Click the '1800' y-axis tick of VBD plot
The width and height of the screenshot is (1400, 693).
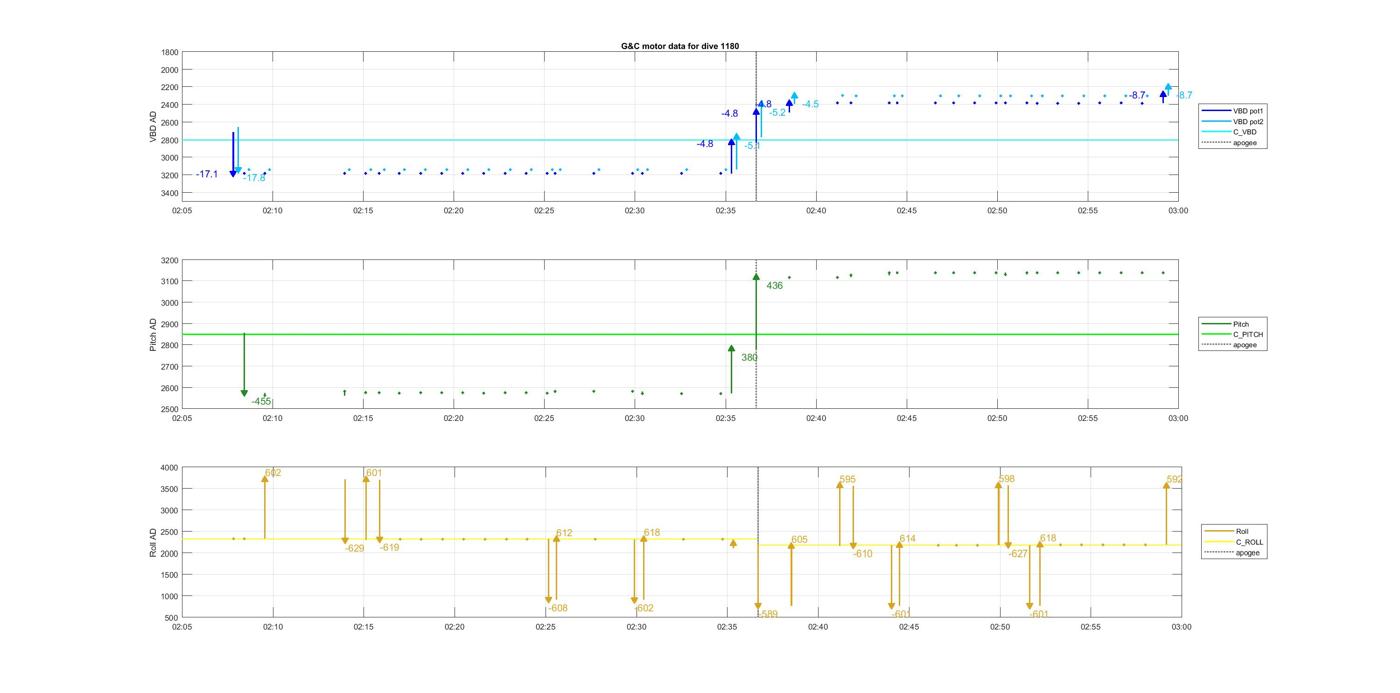pyautogui.click(x=170, y=52)
